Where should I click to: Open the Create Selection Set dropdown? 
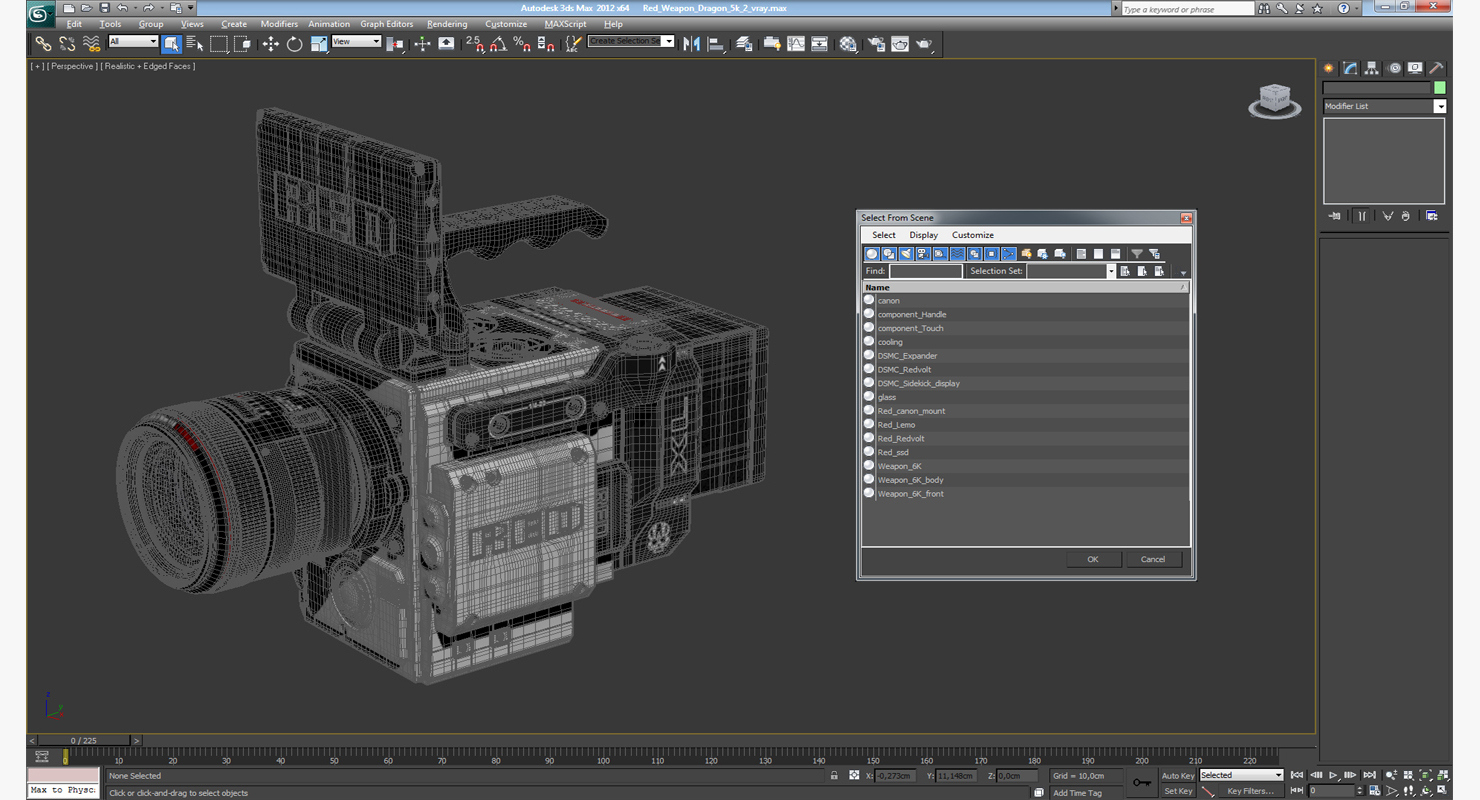pyautogui.click(x=631, y=42)
